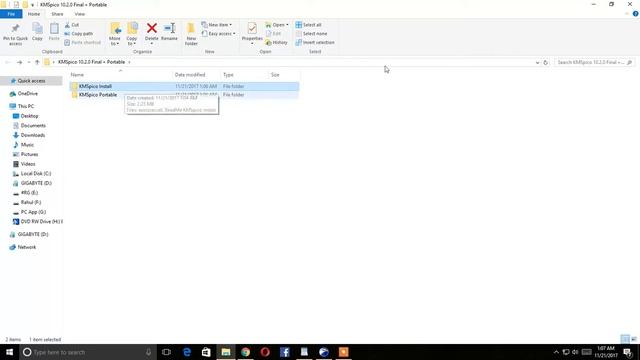Open Task View on taskbar

166,352
